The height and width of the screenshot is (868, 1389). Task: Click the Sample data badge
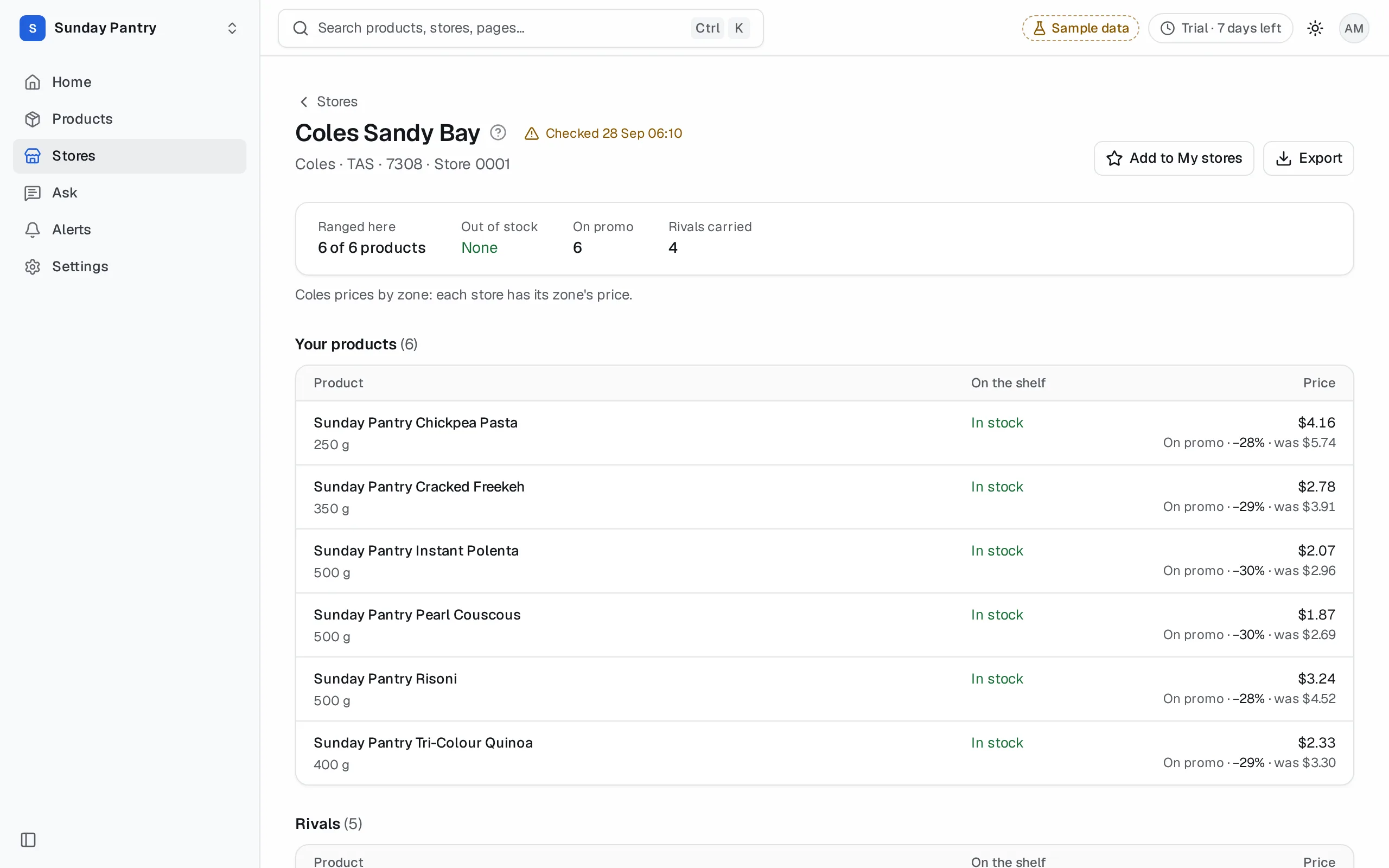[x=1080, y=28]
